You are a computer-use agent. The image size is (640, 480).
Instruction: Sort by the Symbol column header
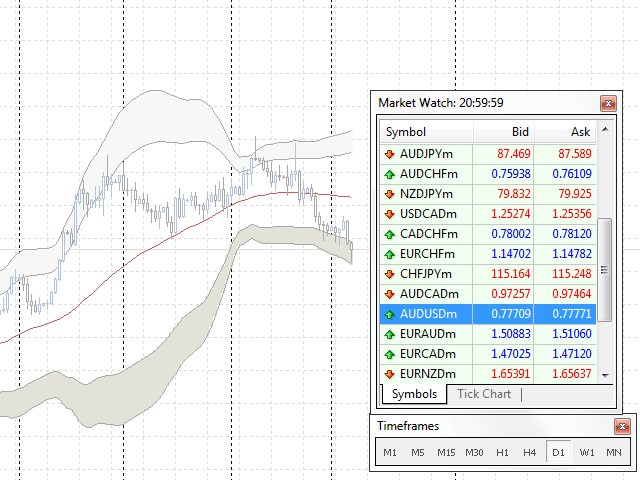[x=427, y=132]
